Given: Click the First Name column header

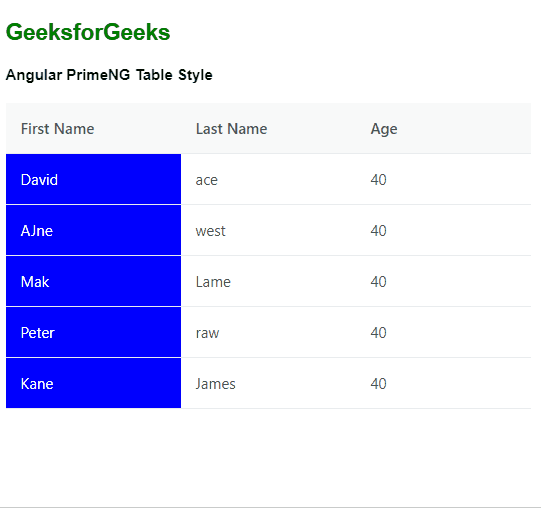Looking at the screenshot, I should tap(94, 128).
